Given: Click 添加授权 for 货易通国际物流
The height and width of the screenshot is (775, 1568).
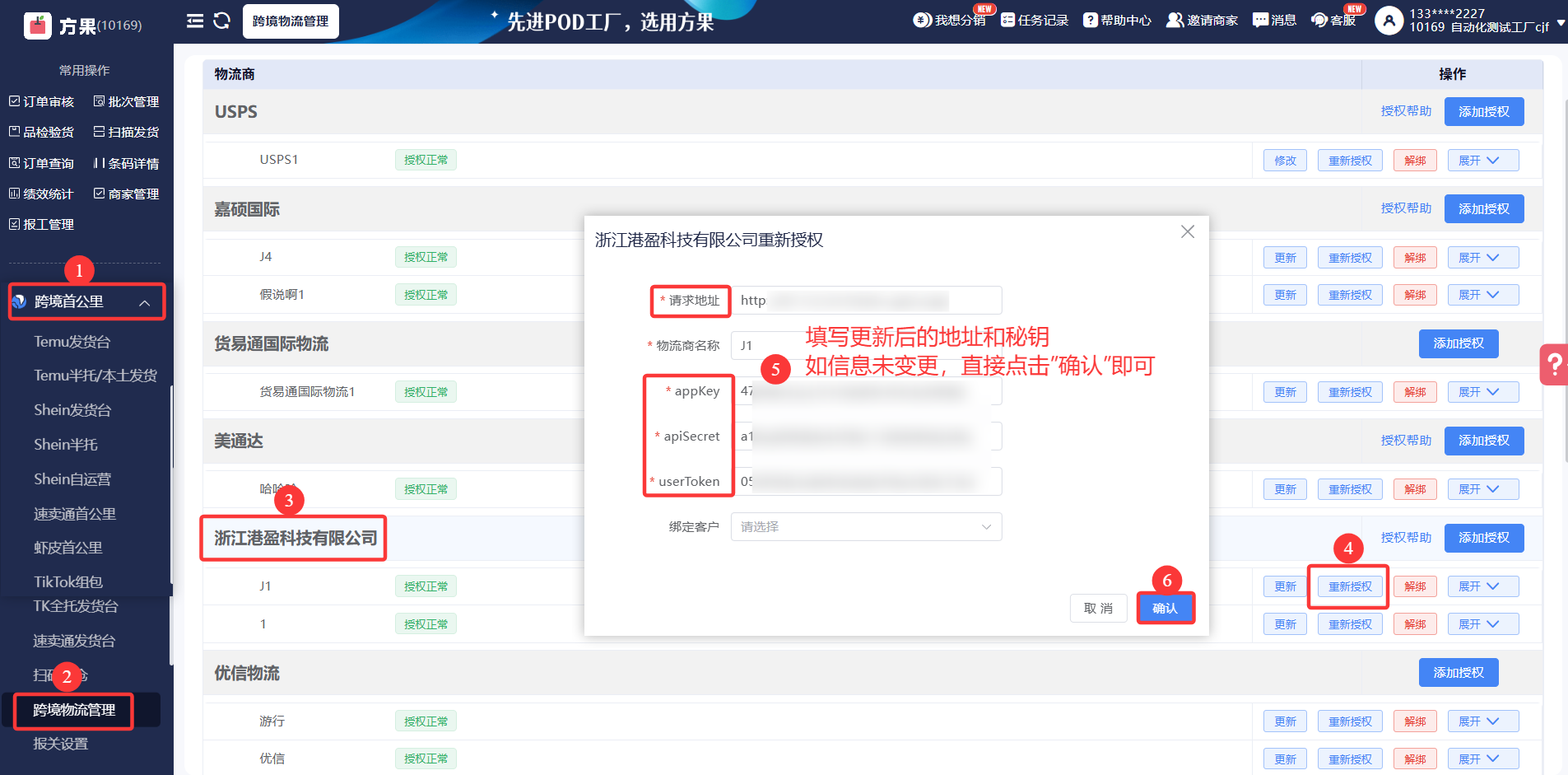Looking at the screenshot, I should 1459,343.
